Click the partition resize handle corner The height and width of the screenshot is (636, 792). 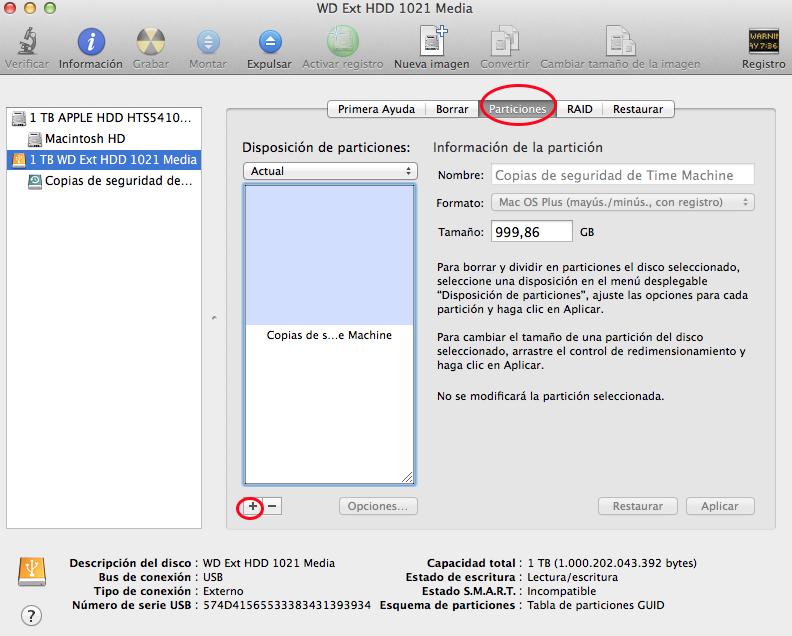click(x=408, y=478)
